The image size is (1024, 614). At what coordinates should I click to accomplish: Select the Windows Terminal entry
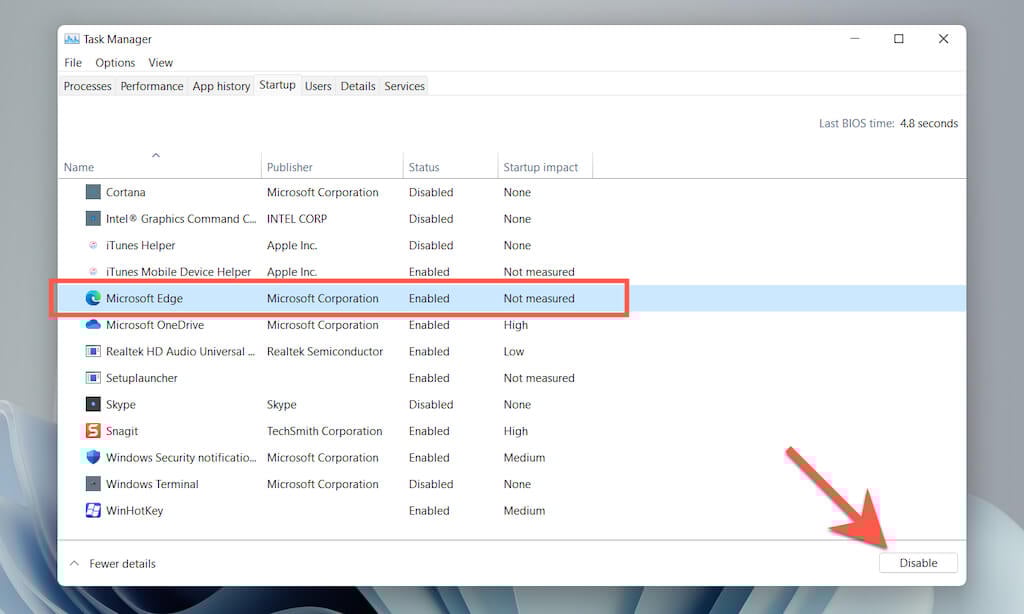(152, 484)
